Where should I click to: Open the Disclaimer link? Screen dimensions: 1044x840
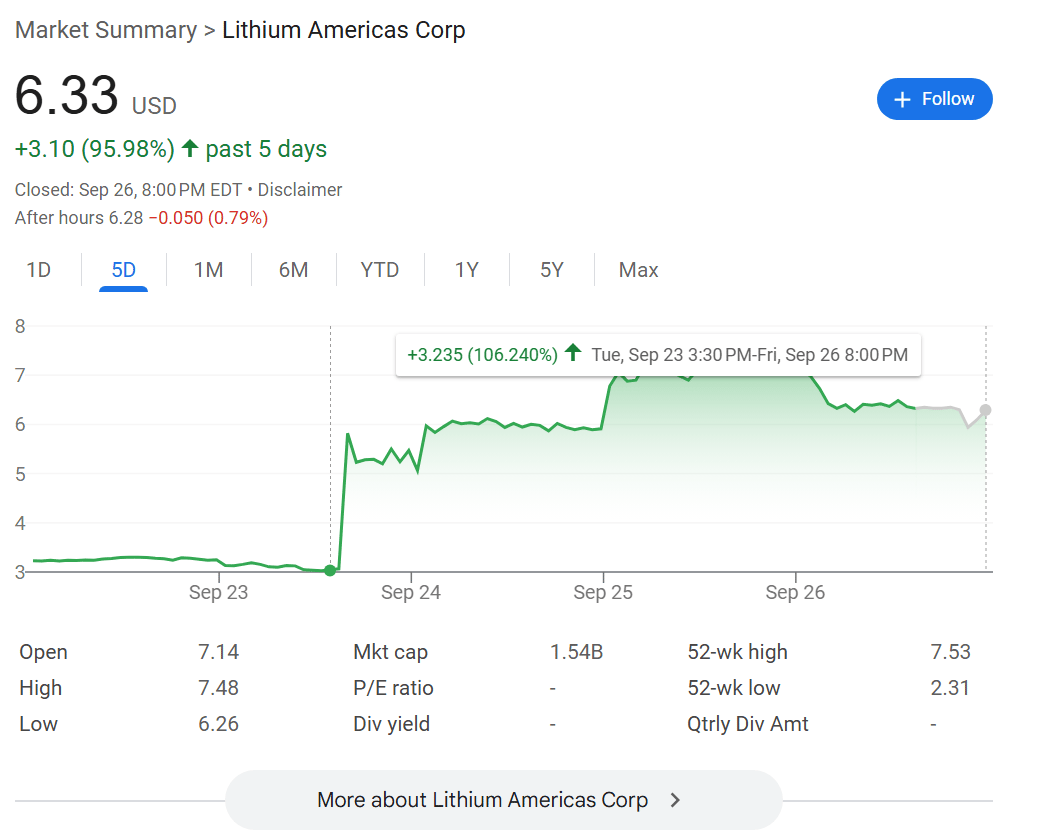click(300, 190)
